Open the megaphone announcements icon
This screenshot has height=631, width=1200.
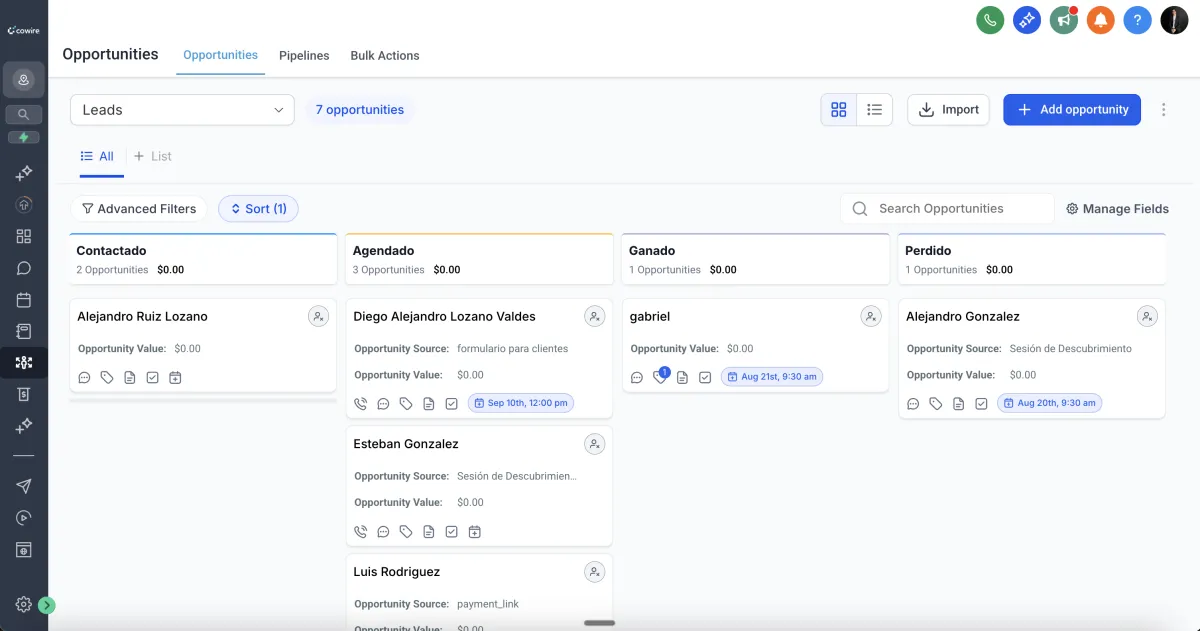tap(1063, 20)
